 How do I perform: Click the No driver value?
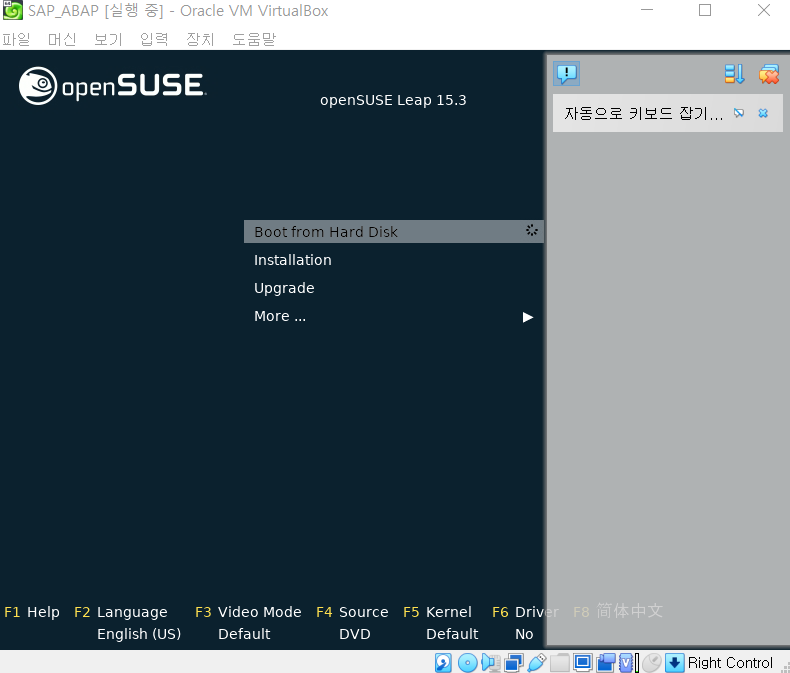(x=524, y=634)
